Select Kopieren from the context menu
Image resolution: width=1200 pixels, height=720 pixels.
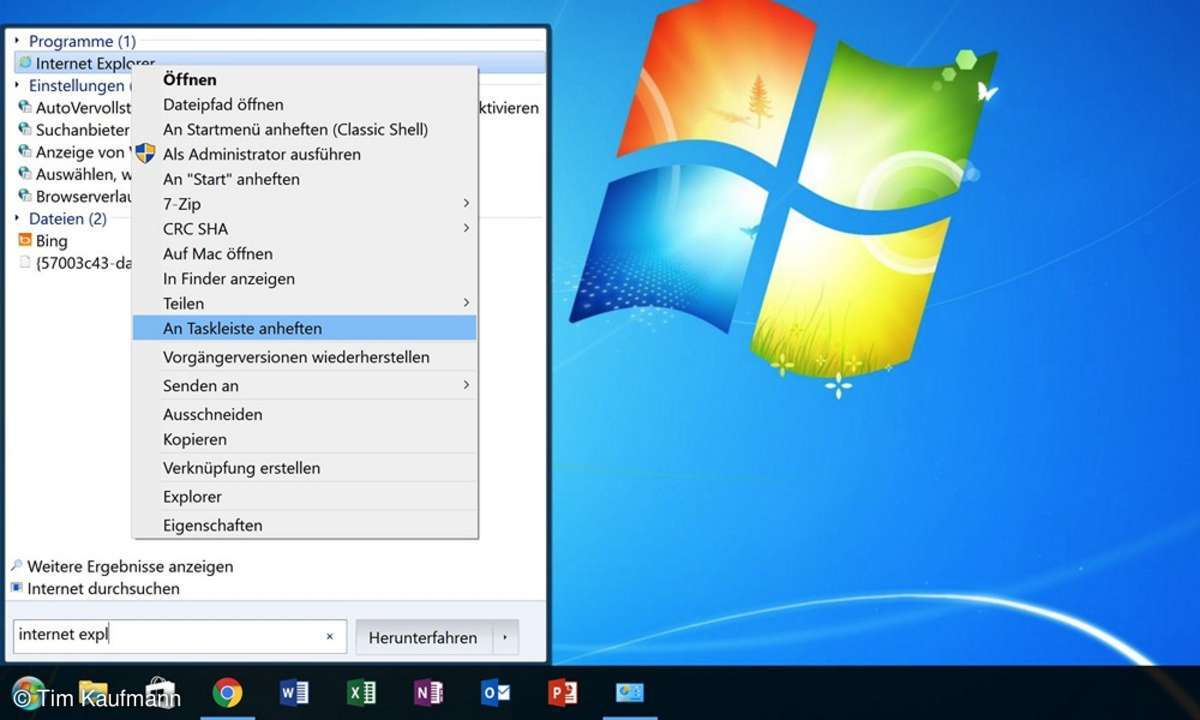click(305, 439)
